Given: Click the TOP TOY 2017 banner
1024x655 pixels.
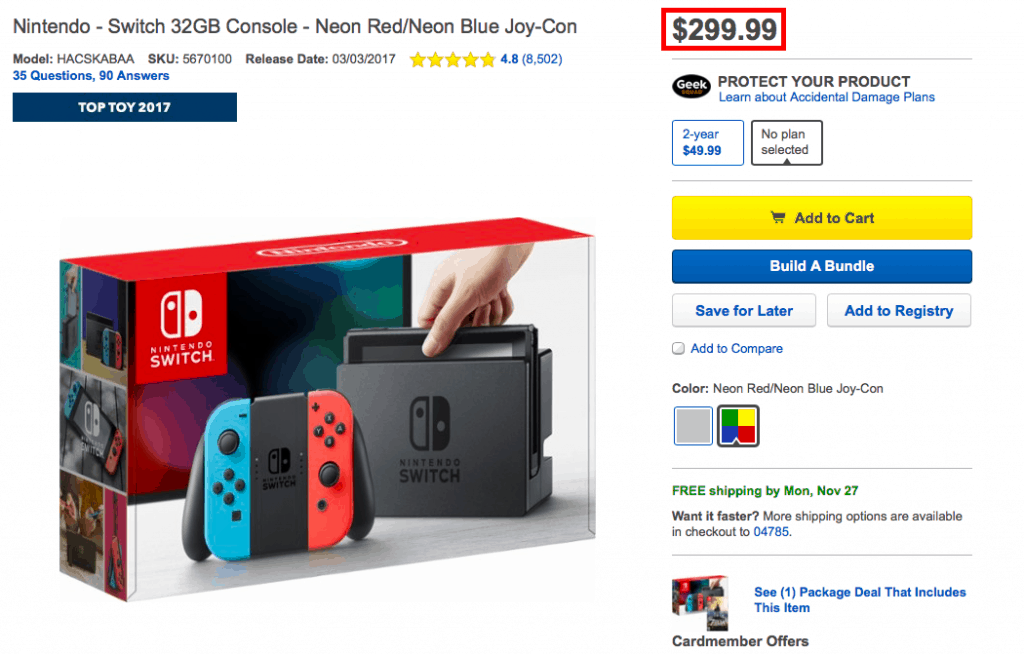Looking at the screenshot, I should point(124,107).
